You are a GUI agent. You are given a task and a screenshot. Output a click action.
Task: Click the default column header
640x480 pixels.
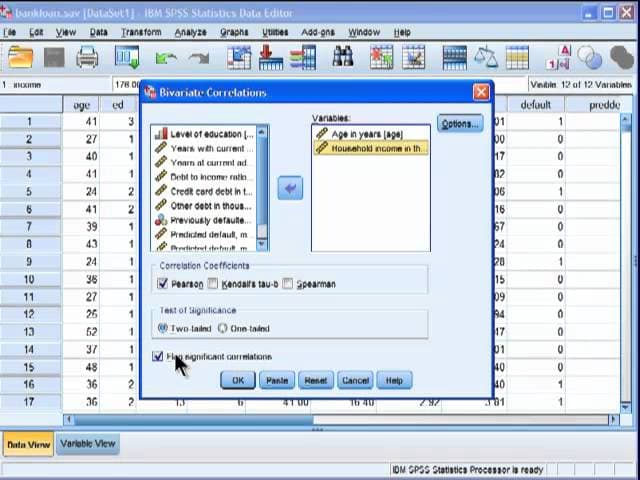click(536, 105)
